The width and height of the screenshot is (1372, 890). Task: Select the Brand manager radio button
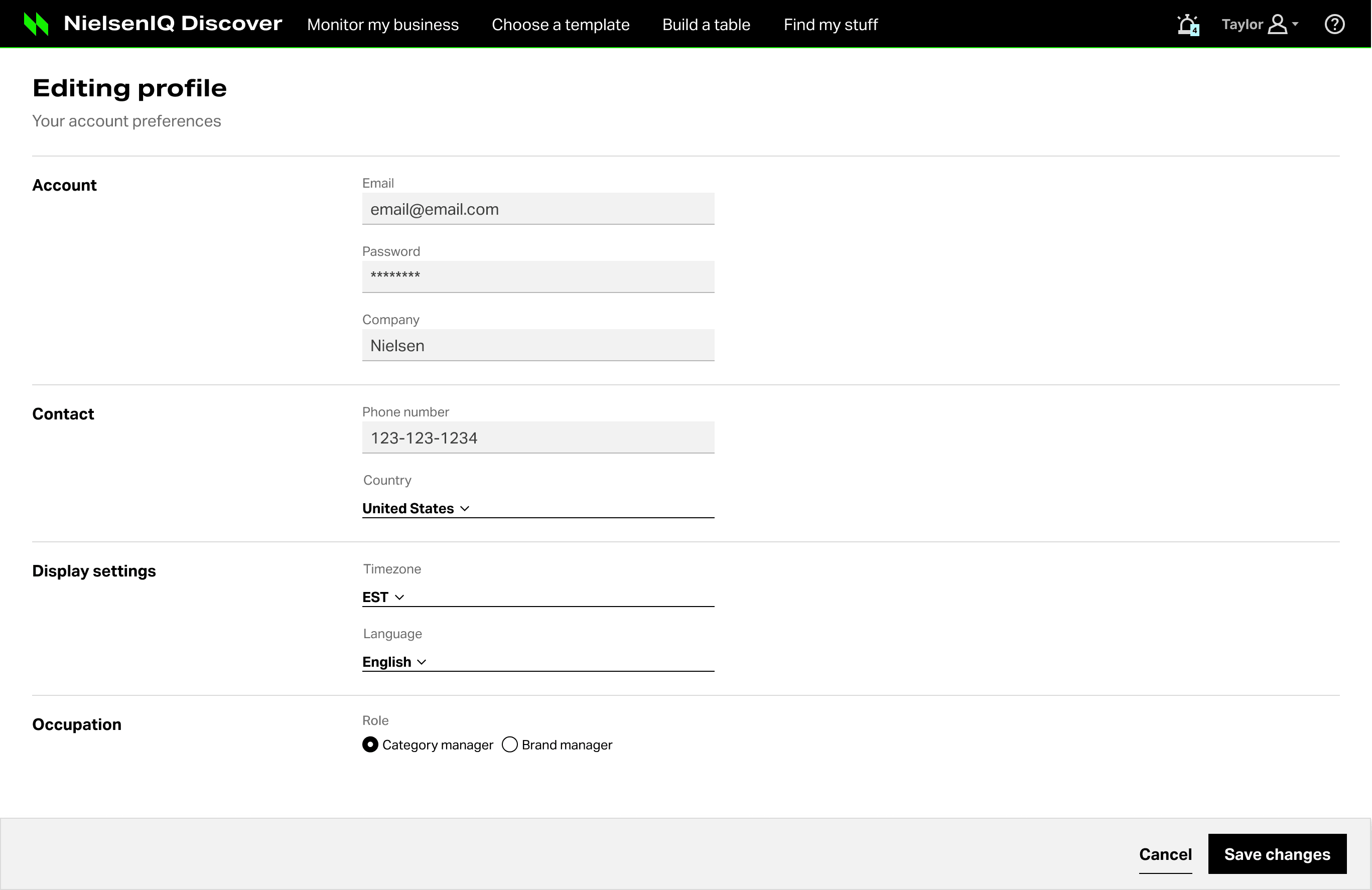click(x=509, y=745)
